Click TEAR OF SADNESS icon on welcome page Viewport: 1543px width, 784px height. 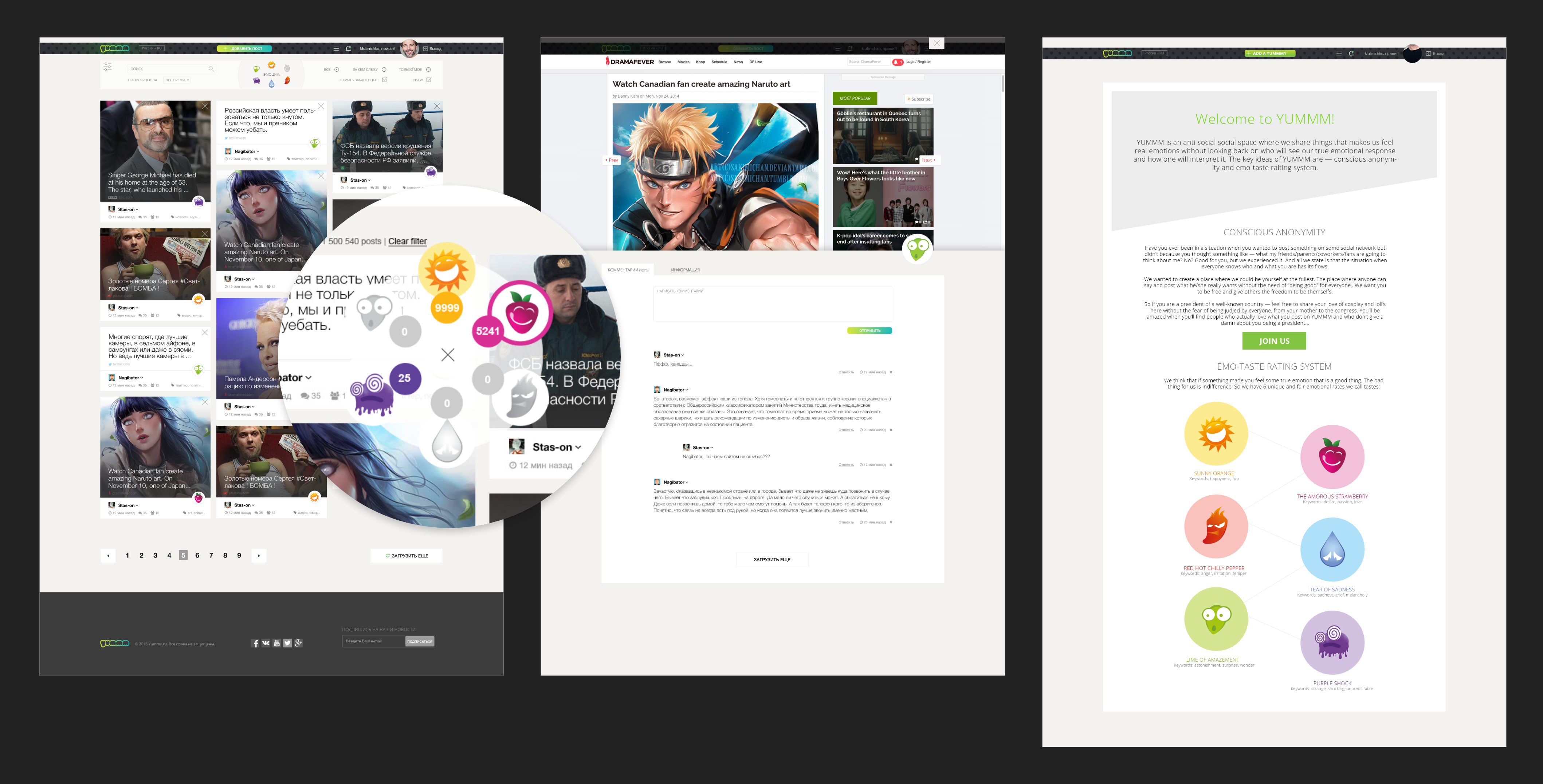1332,550
